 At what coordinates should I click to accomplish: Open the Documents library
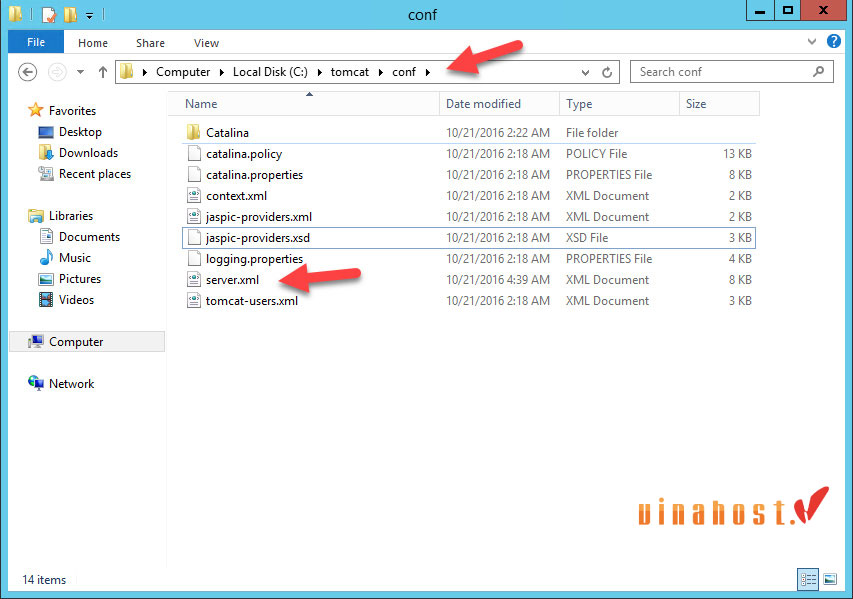pyautogui.click(x=89, y=237)
